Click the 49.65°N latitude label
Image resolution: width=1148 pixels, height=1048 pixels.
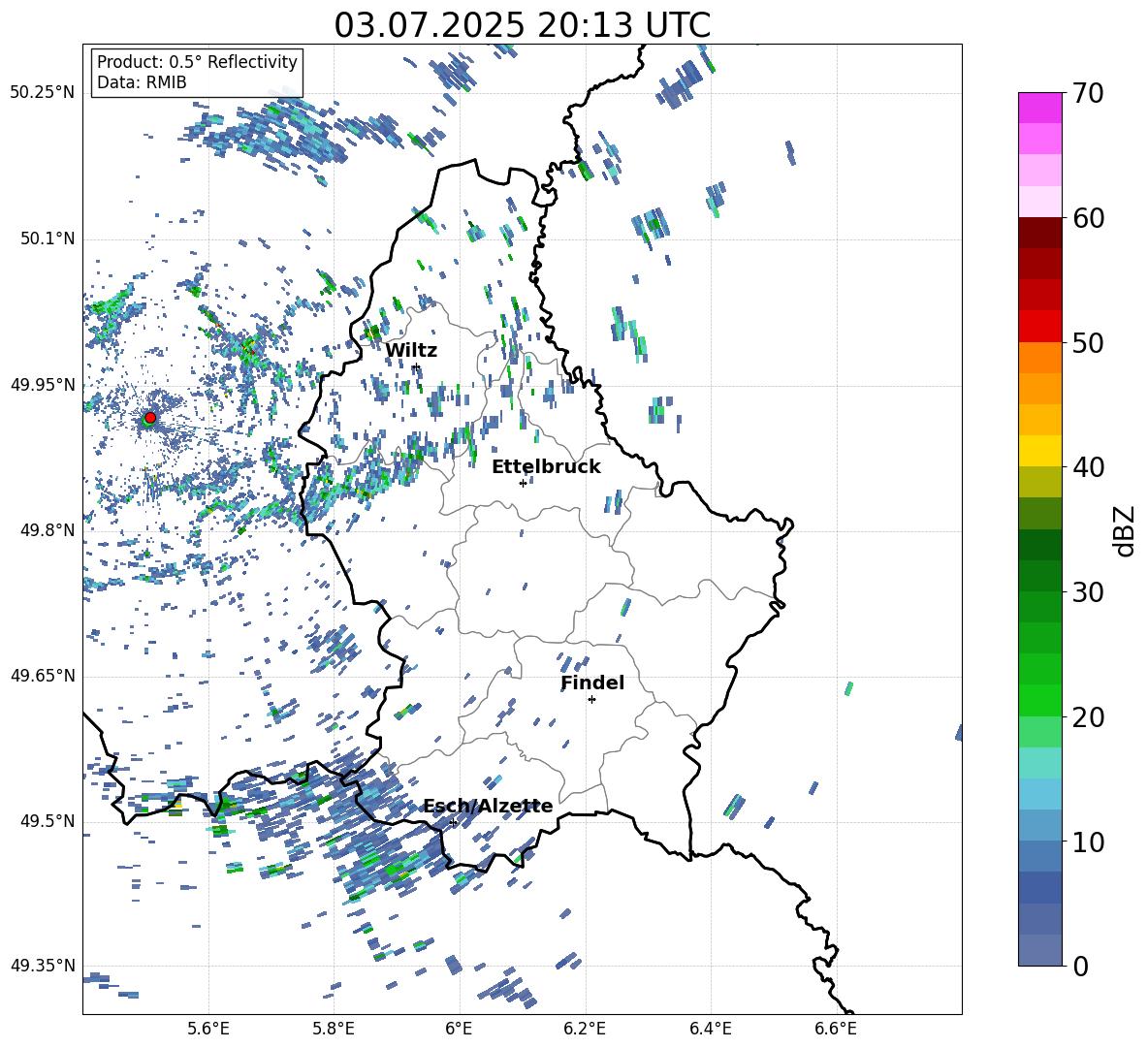[x=43, y=675]
